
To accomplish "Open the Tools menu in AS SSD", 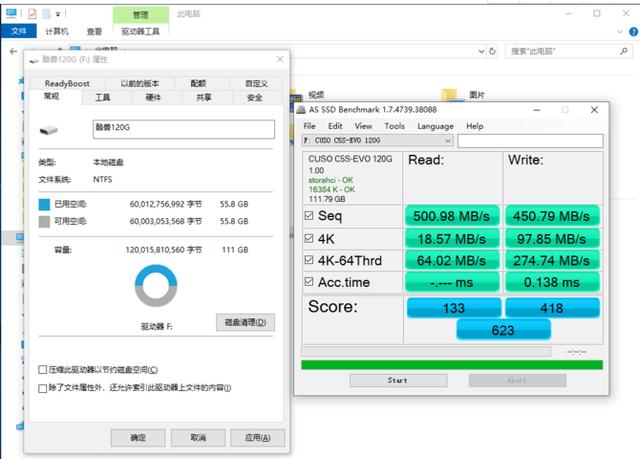I will click(394, 126).
